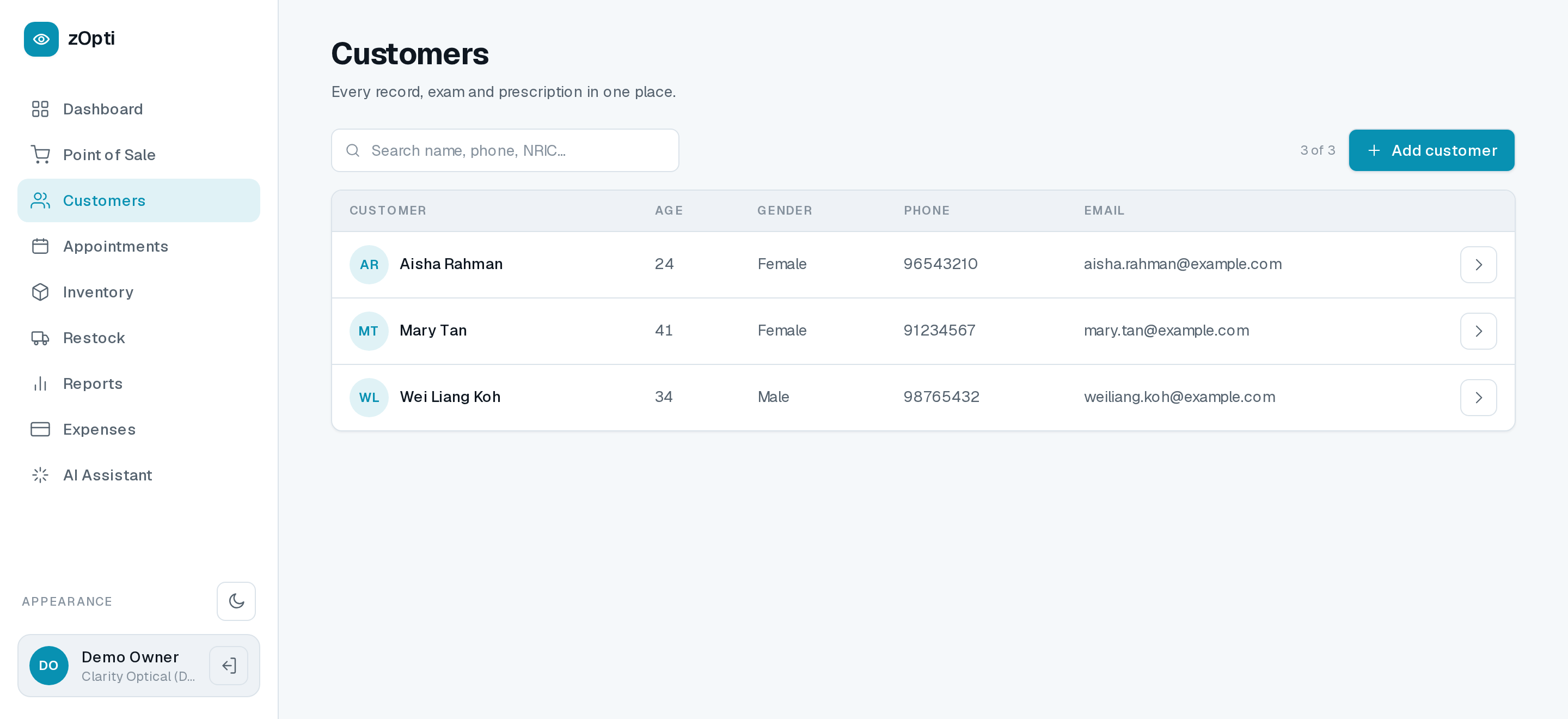Click phone number 91234567
The height and width of the screenshot is (719, 1568).
pyautogui.click(x=939, y=330)
